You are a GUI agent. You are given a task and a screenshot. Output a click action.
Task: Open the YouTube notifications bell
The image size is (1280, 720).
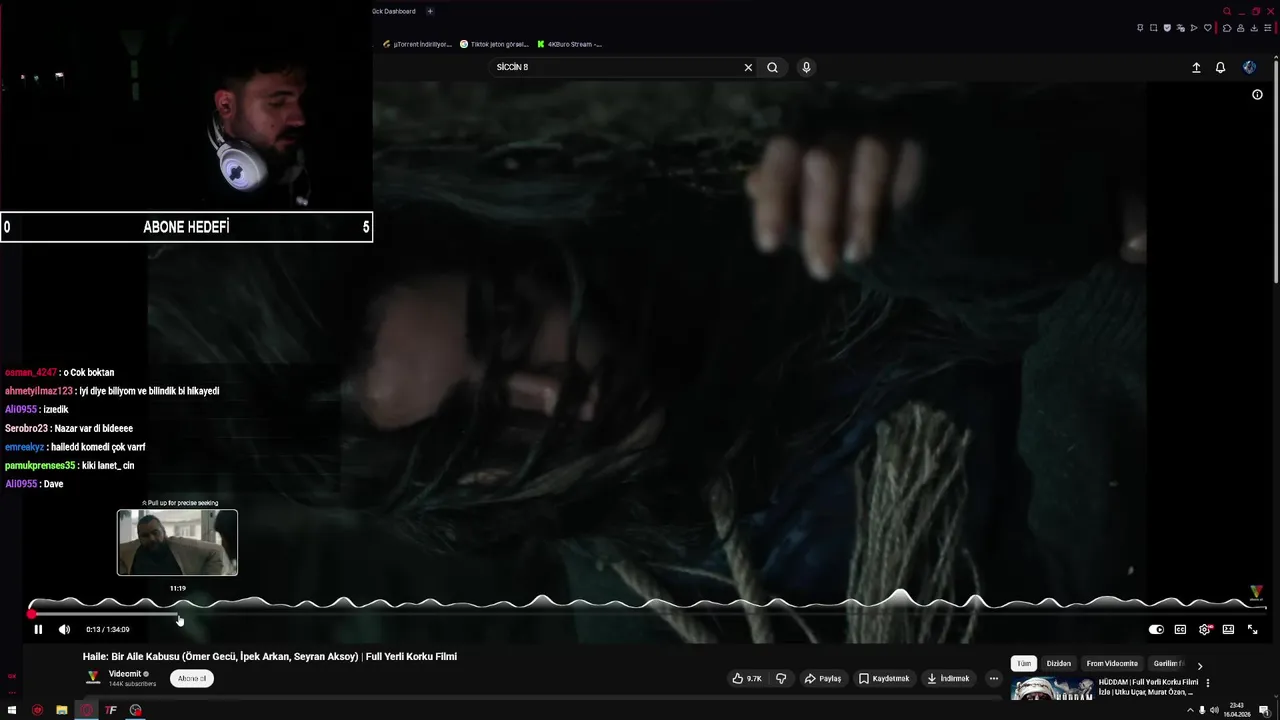(1220, 67)
